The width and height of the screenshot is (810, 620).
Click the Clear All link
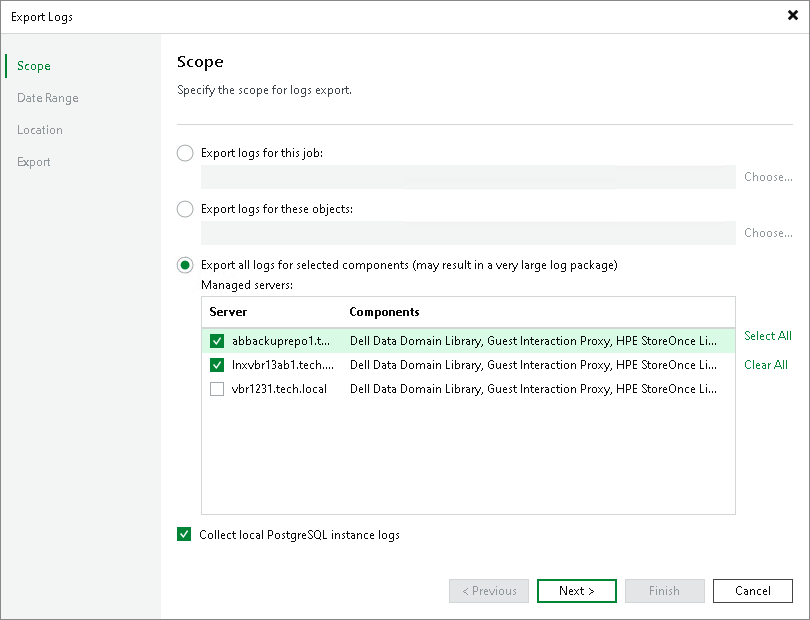(x=766, y=365)
